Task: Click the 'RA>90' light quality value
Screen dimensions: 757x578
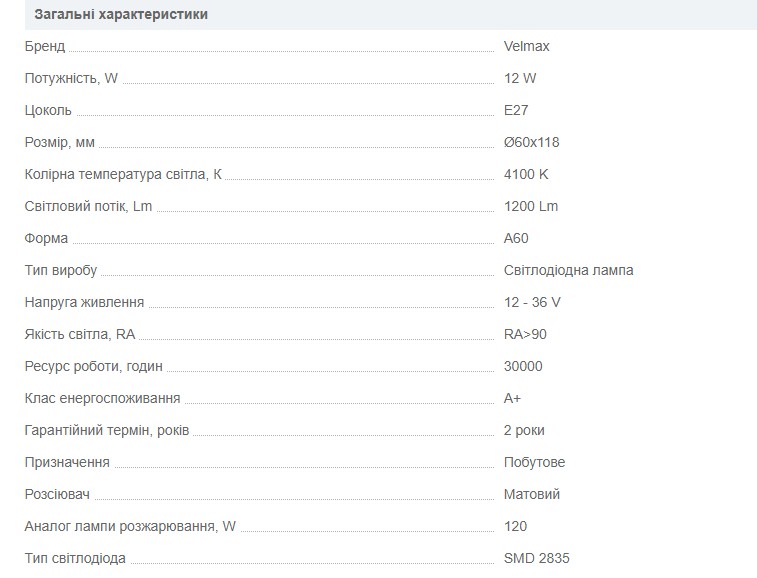Action: [x=525, y=334]
